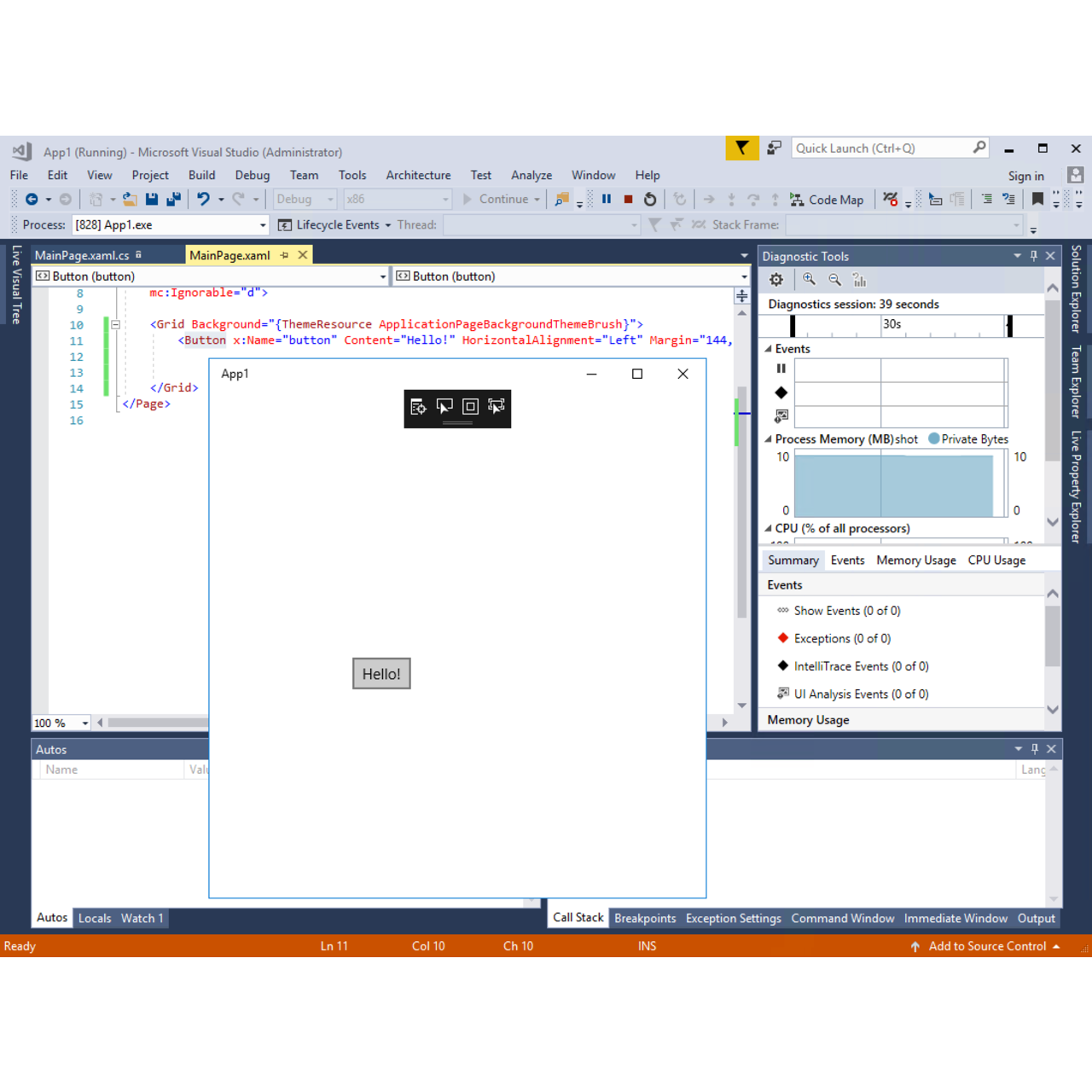Click Zoom In icon in Diagnostic Tools
This screenshot has width=1092, height=1092.
(x=809, y=279)
